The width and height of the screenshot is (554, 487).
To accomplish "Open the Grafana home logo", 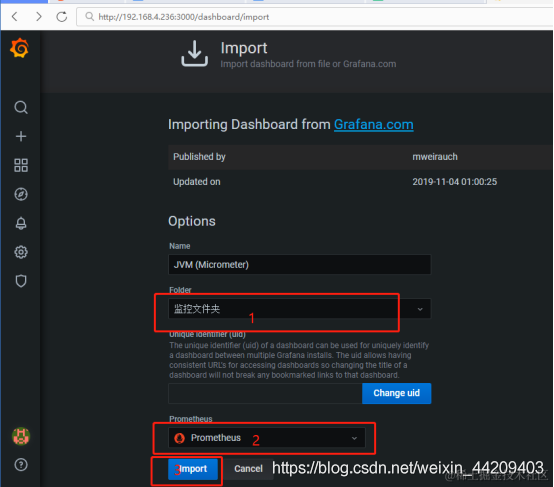I will [x=20, y=48].
